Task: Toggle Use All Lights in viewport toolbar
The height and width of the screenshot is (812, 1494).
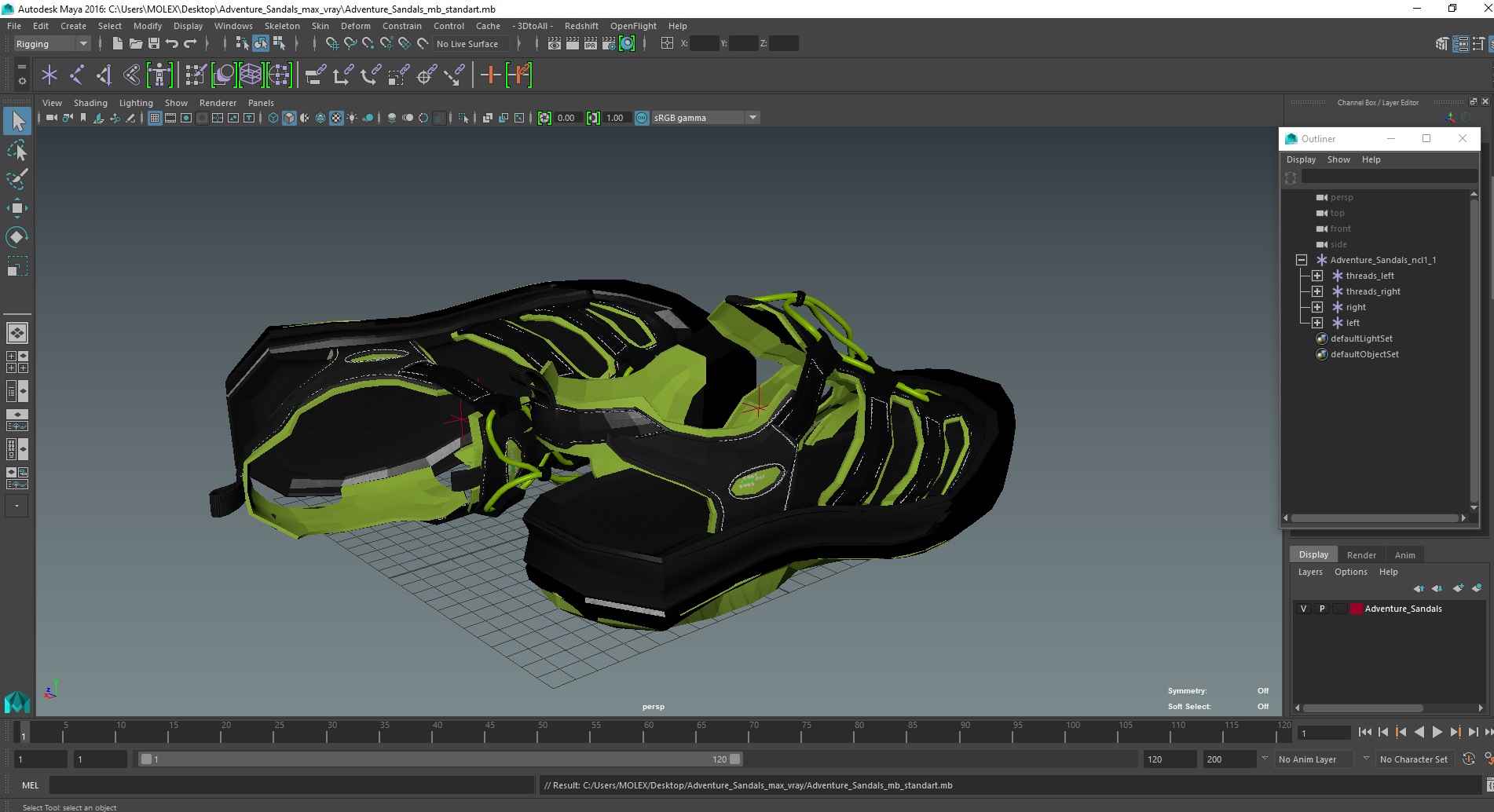Action: coord(352,118)
